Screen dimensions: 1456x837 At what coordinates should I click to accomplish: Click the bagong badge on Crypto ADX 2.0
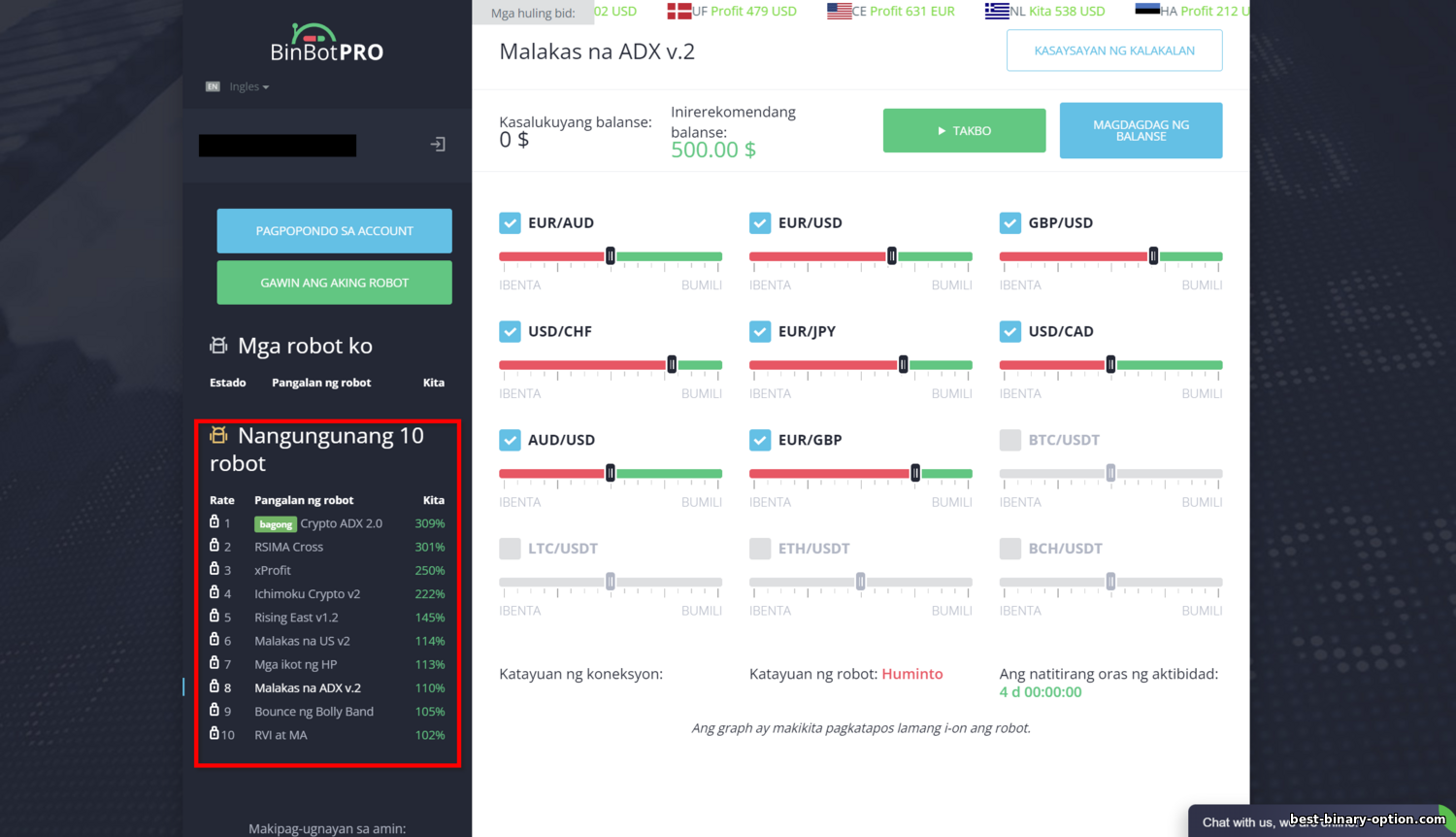276,524
